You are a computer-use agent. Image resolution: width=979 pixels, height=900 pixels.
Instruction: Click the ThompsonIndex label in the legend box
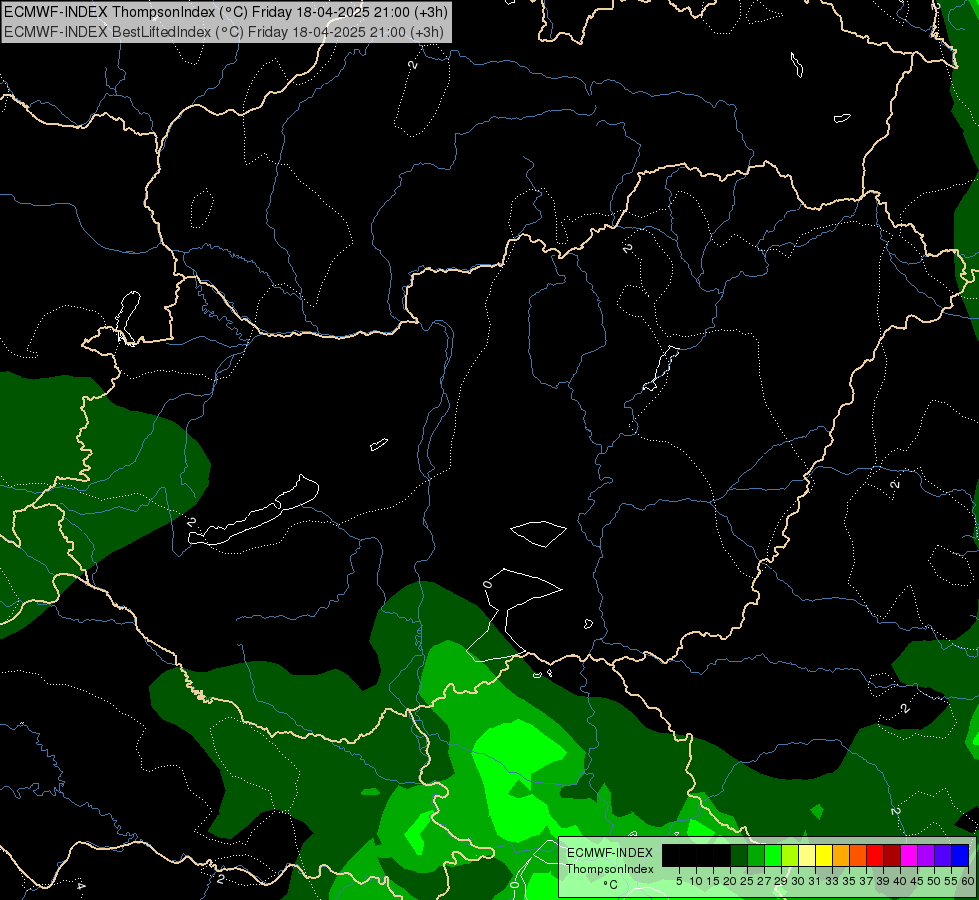pyautogui.click(x=610, y=869)
